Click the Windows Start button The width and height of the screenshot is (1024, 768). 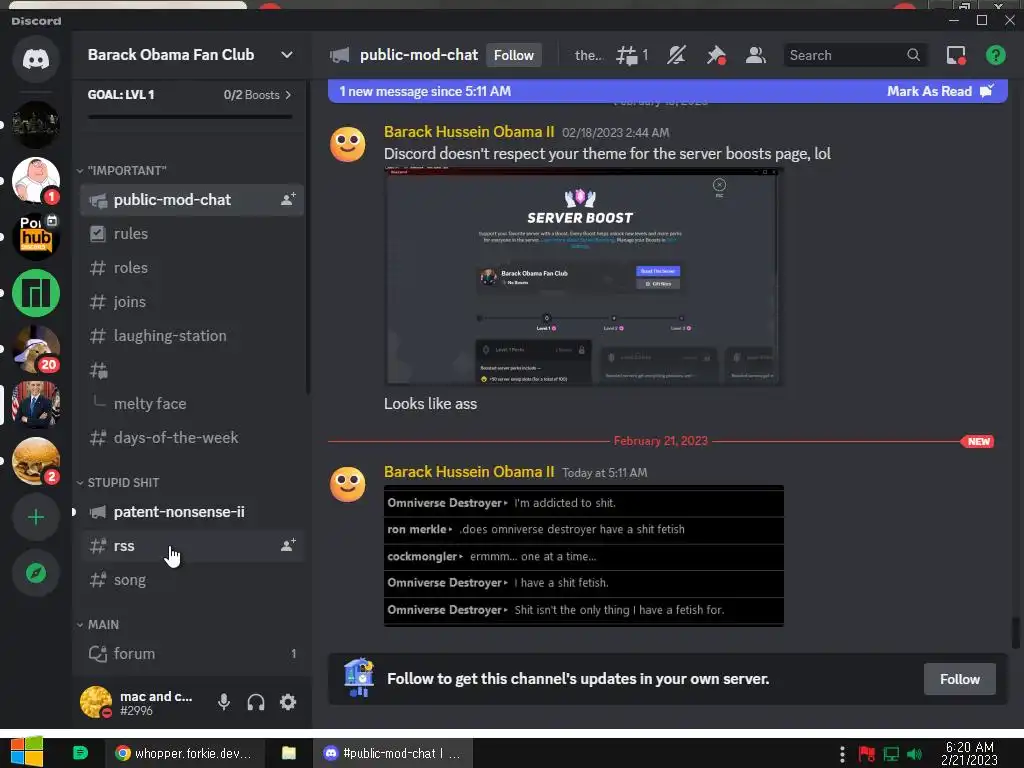pyautogui.click(x=27, y=753)
